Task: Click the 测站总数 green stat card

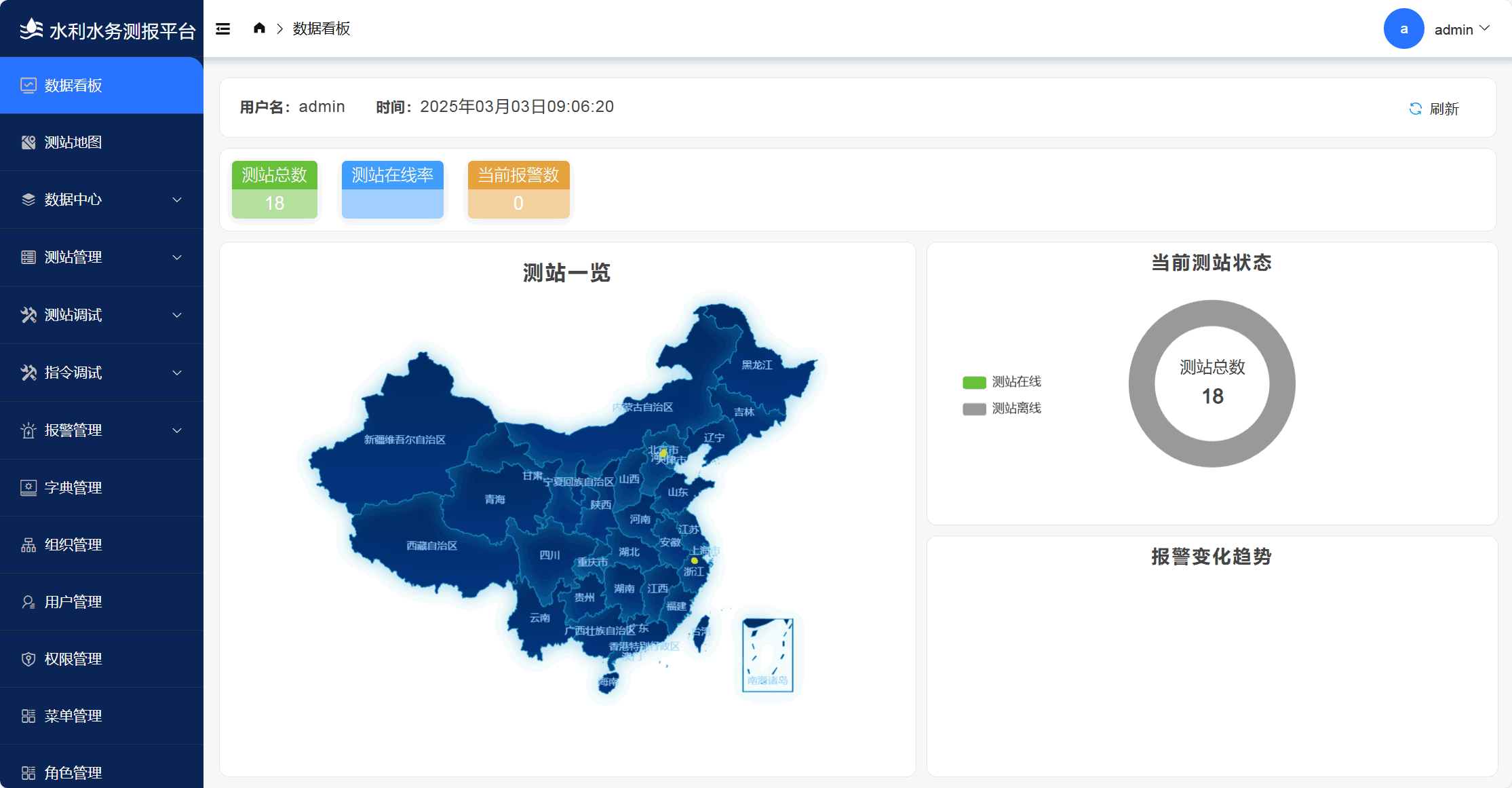Action: click(275, 189)
